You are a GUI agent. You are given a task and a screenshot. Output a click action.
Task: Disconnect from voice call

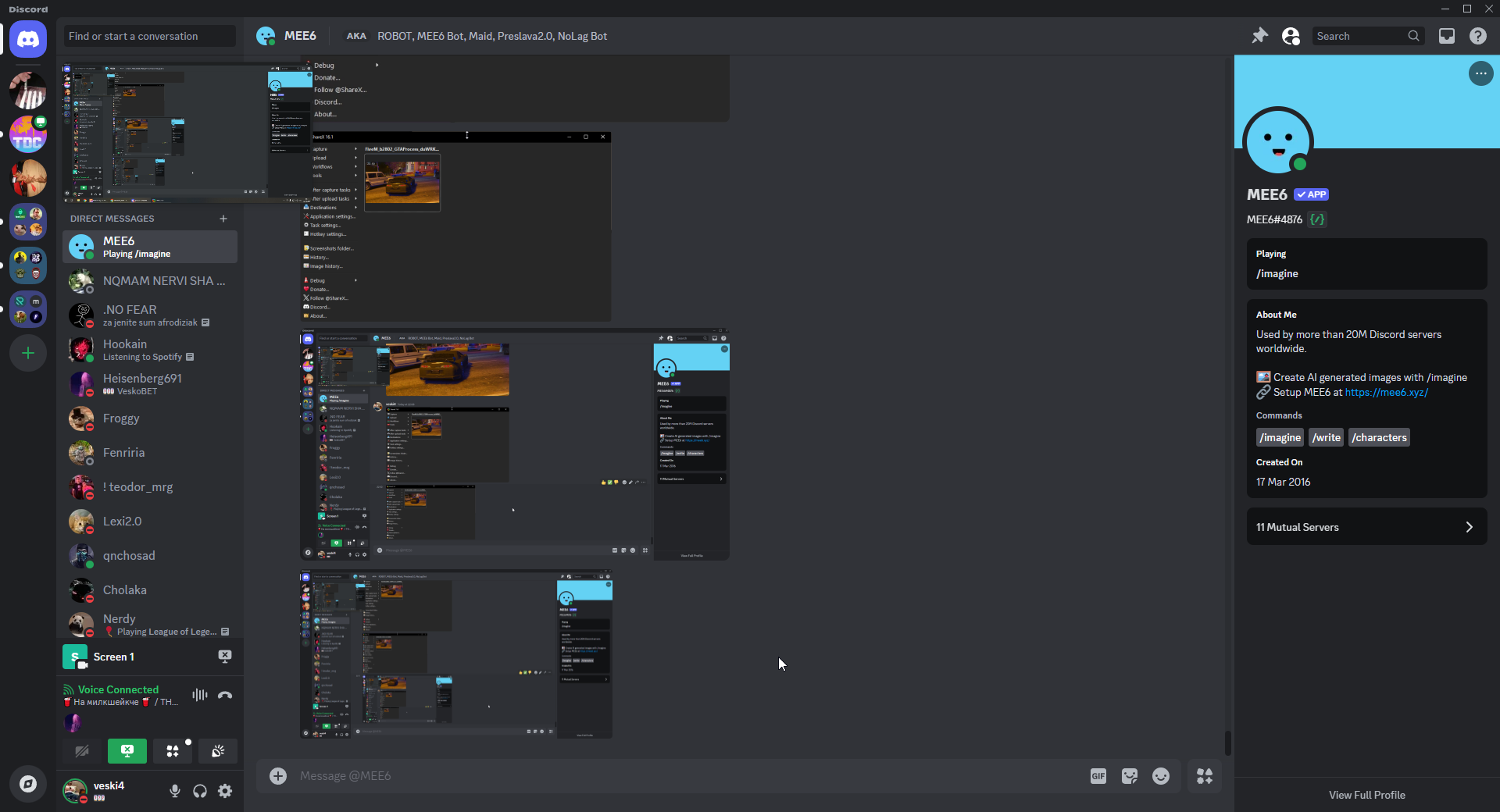[225, 695]
